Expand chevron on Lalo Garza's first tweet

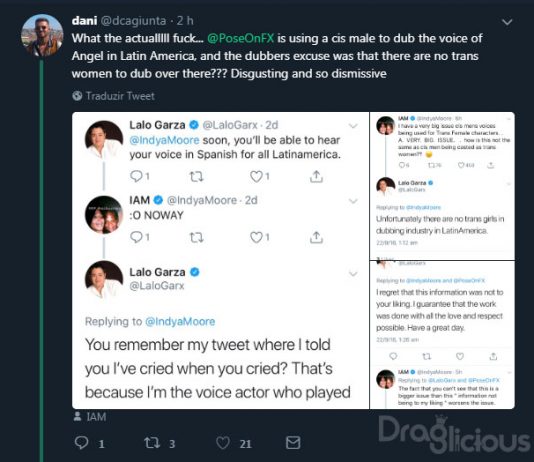click(x=353, y=126)
